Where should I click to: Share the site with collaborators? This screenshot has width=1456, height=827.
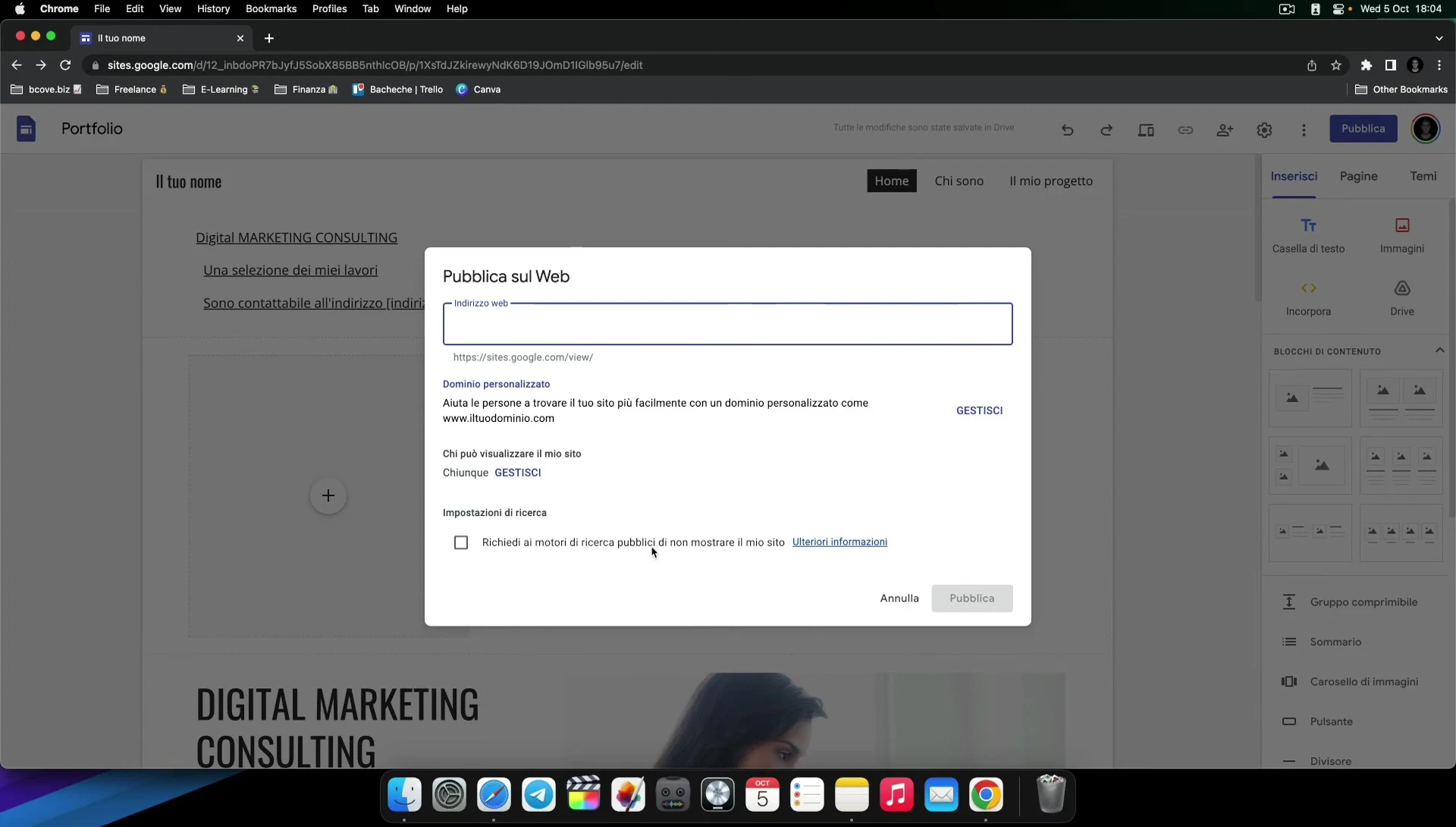pyautogui.click(x=1225, y=130)
